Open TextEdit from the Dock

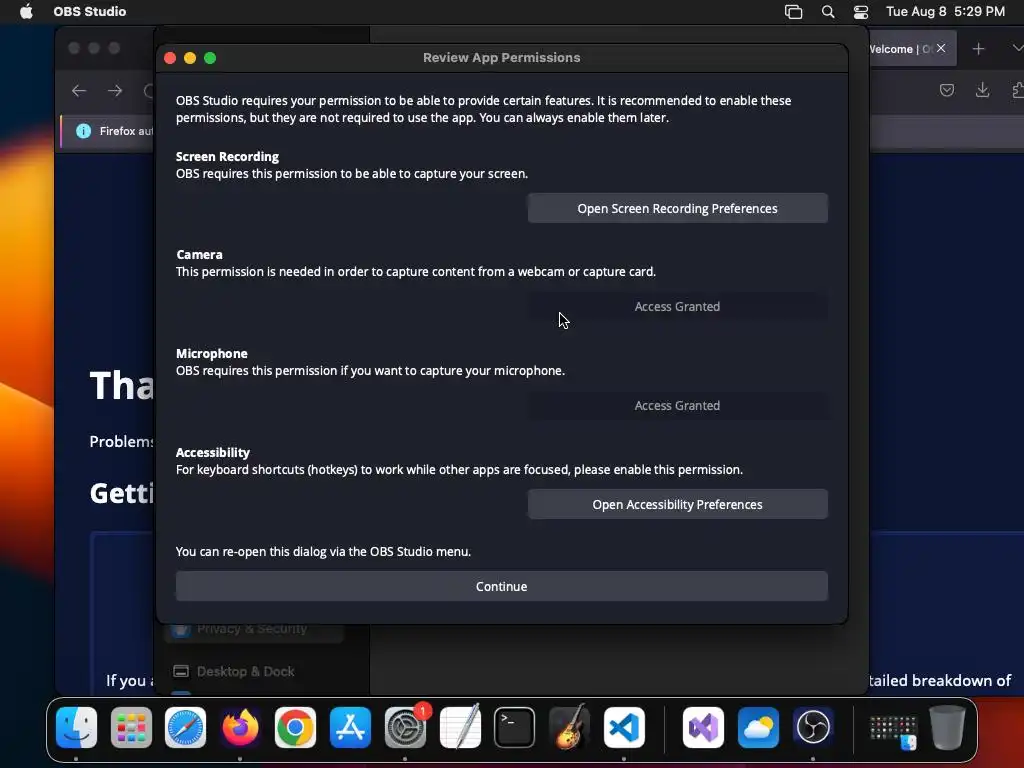click(x=460, y=727)
